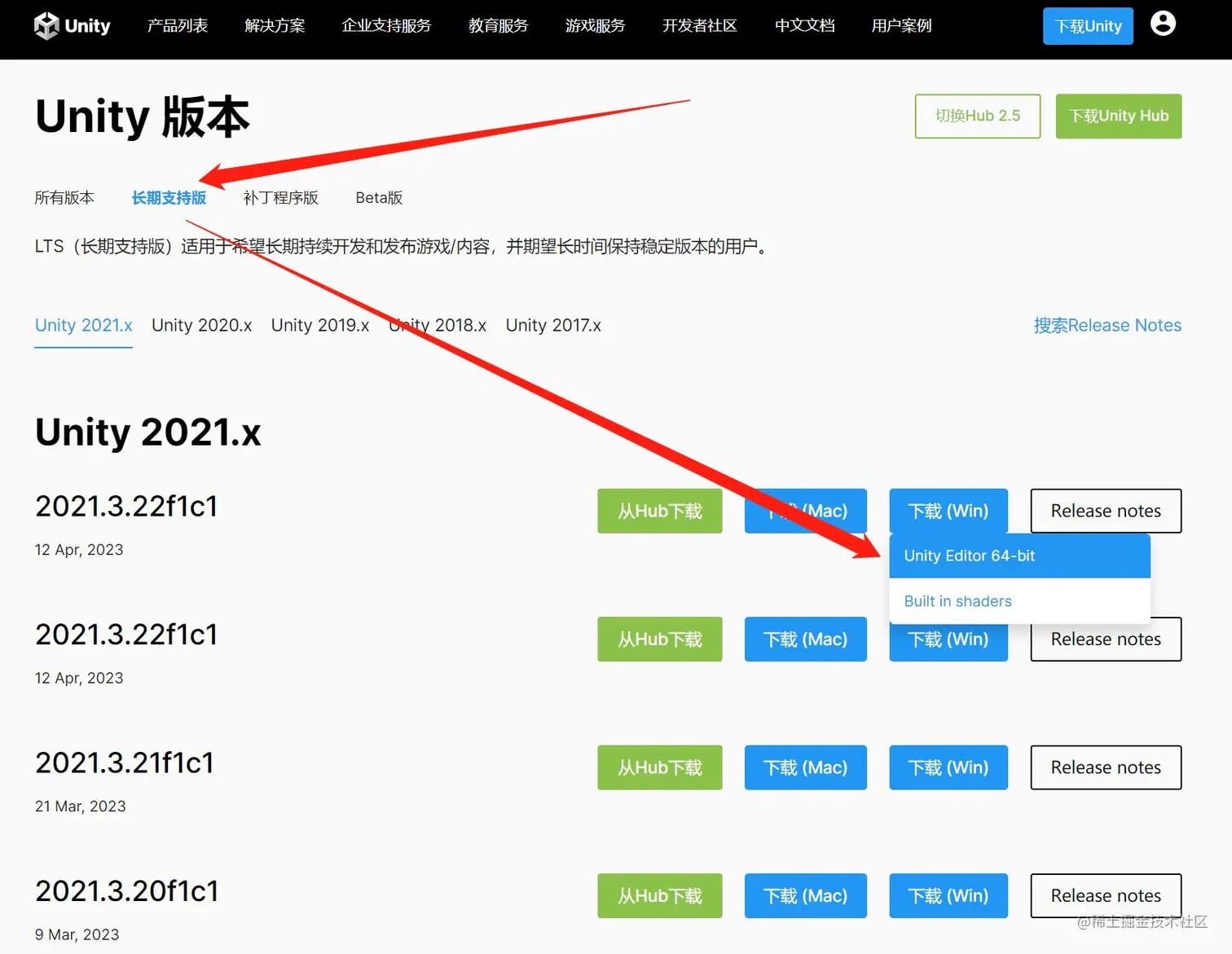Screen dimensions: 1232x954
Task: Click the Unity 2021.x section heading
Action: pyautogui.click(x=148, y=432)
